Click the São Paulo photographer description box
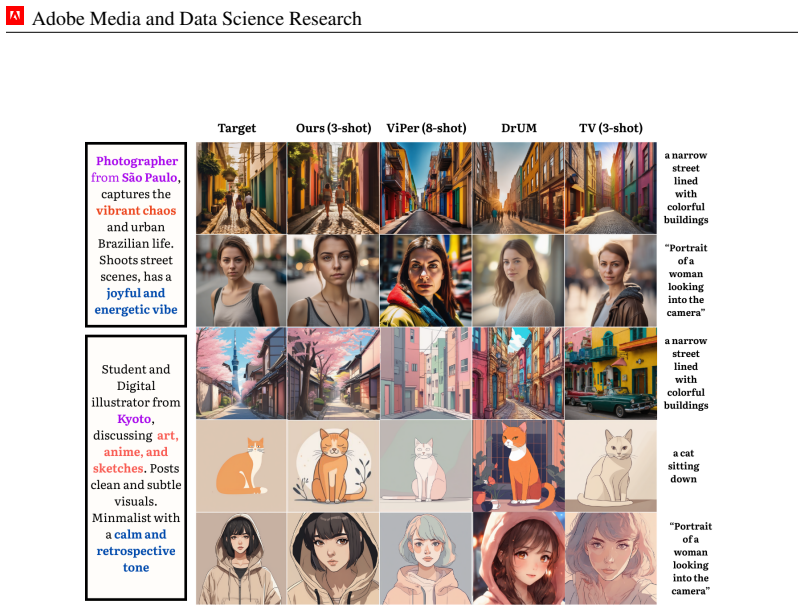The image size is (804, 611). click(136, 235)
